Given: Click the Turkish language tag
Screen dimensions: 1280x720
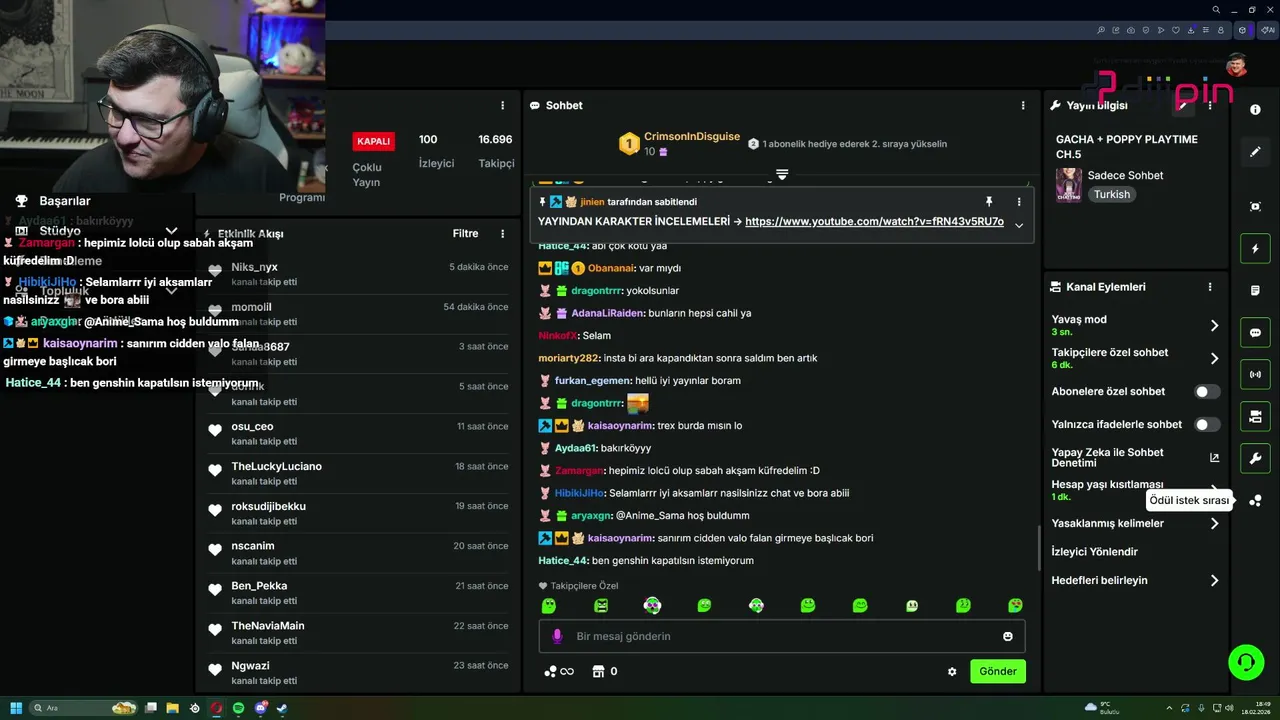Looking at the screenshot, I should 1112,195.
